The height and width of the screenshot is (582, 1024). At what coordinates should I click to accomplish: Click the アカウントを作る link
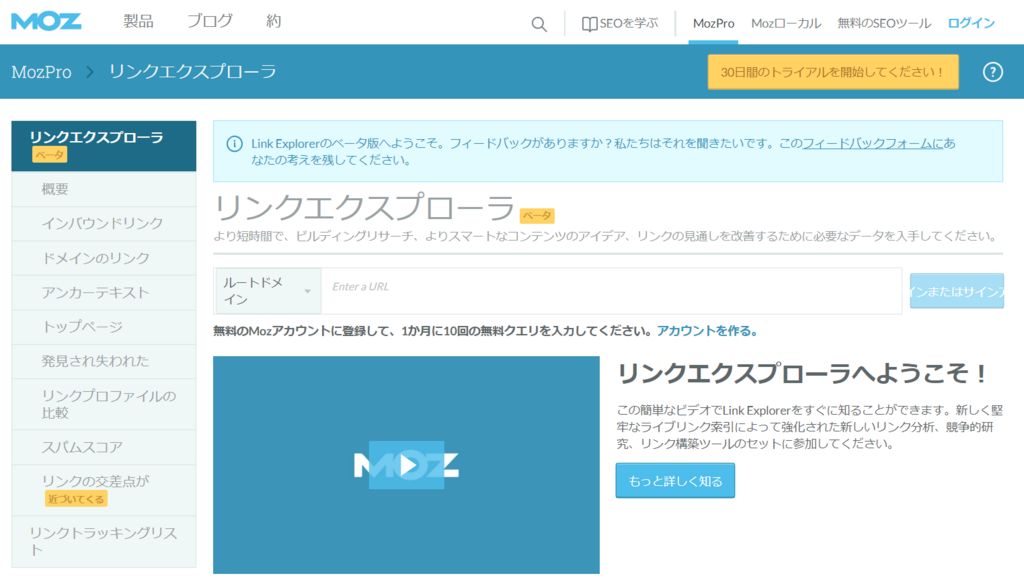tap(707, 331)
